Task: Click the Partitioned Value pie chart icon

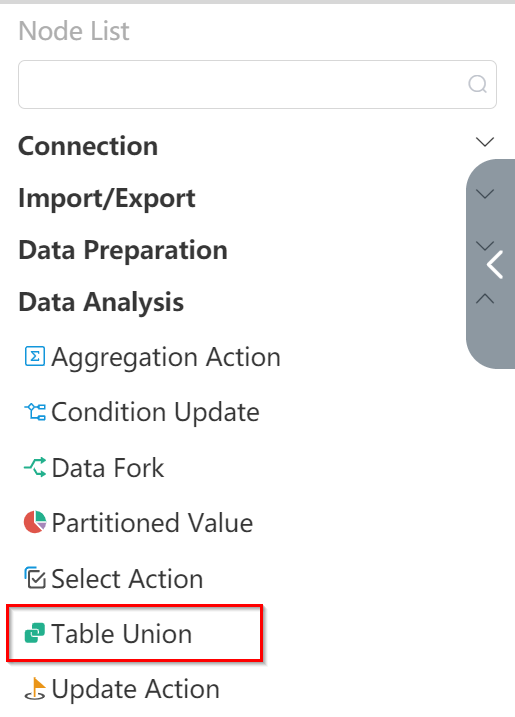Action: (35, 522)
